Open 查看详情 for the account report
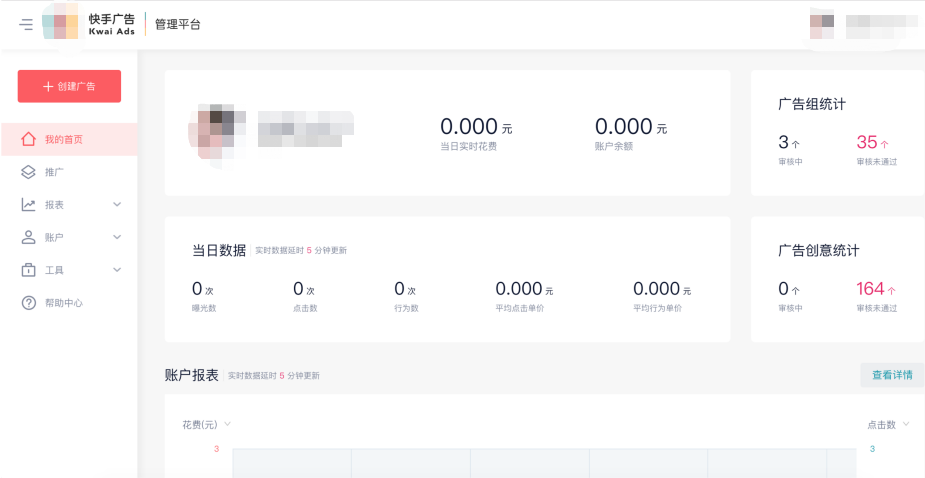 (892, 375)
